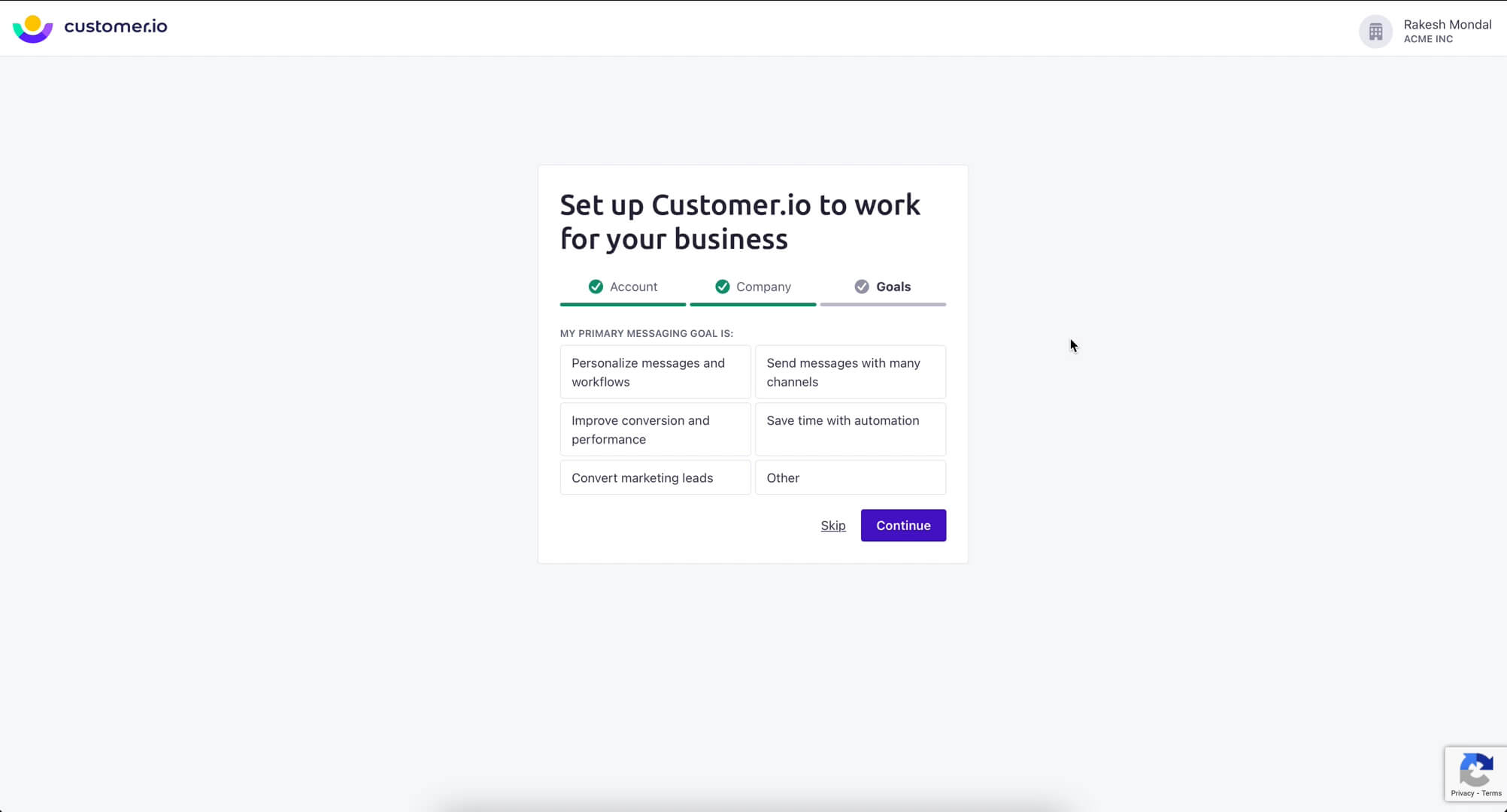Pick the "Convert marketing leads" goal
Screen dimensions: 1507x812
pyautogui.click(x=655, y=477)
